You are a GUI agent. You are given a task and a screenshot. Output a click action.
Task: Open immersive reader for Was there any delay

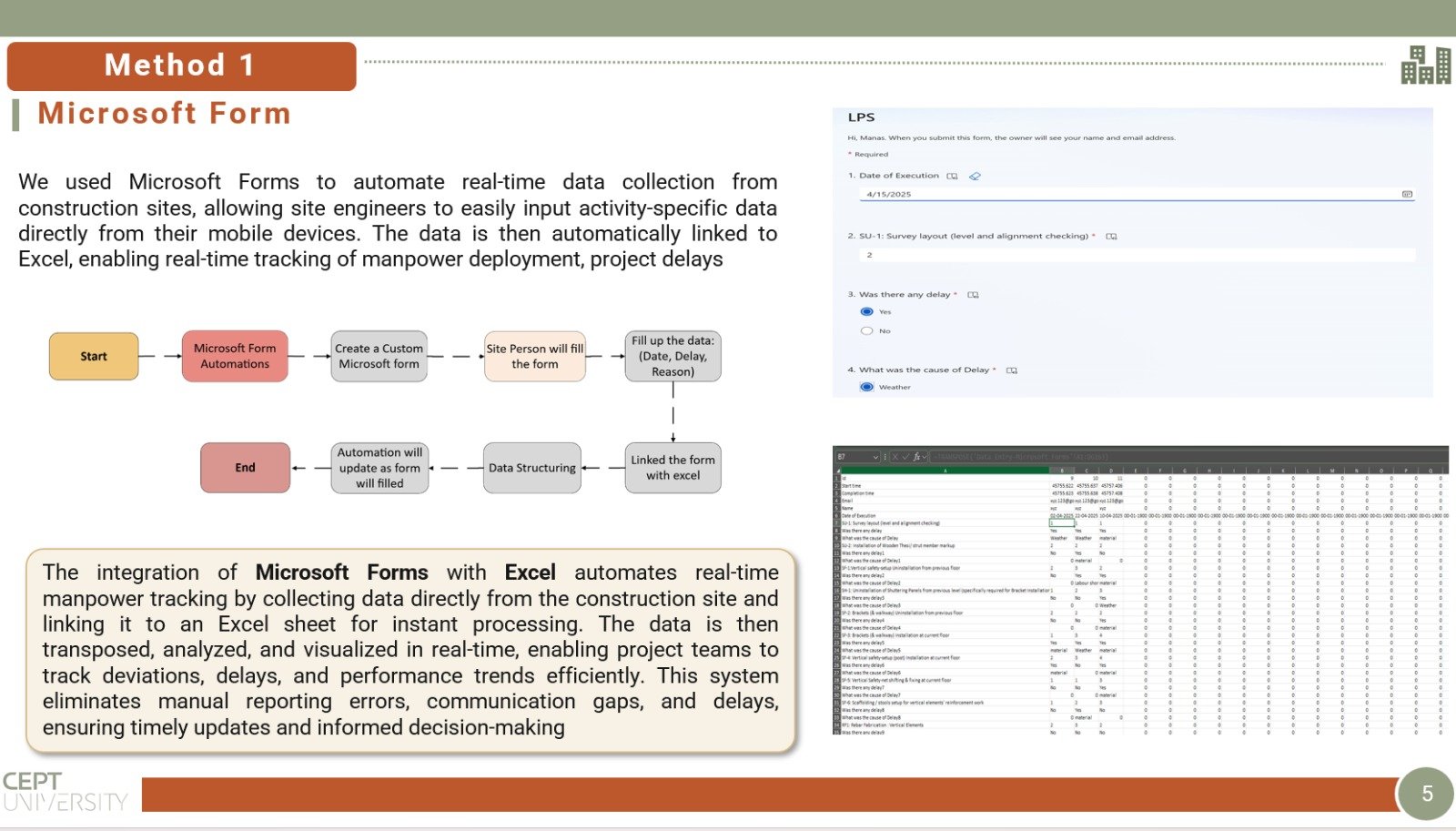973,295
